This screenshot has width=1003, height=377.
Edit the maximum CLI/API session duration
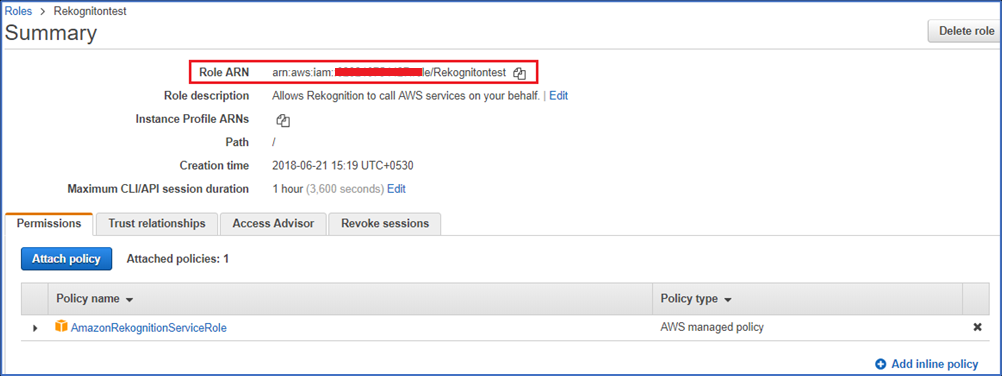[x=396, y=189]
